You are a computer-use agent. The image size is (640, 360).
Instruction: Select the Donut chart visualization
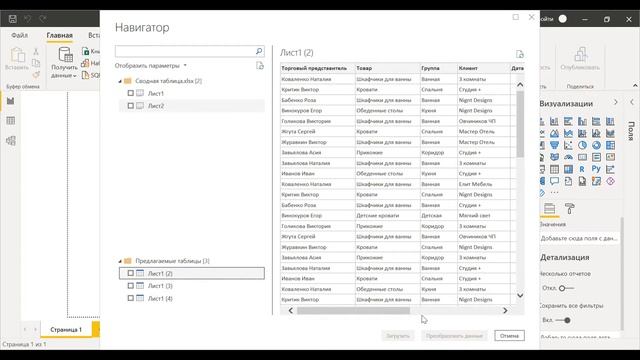click(596, 145)
